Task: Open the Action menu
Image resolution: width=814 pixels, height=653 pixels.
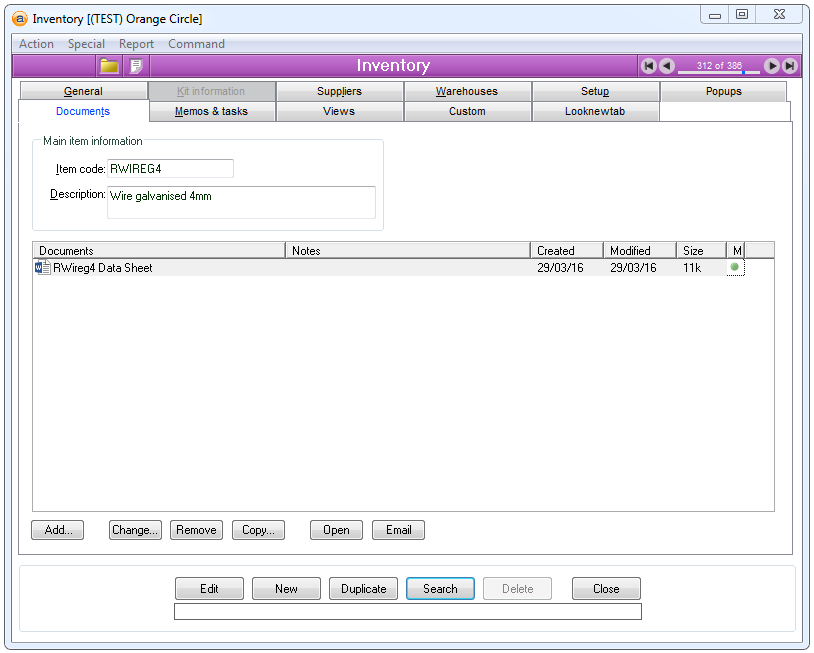Action: coord(37,44)
